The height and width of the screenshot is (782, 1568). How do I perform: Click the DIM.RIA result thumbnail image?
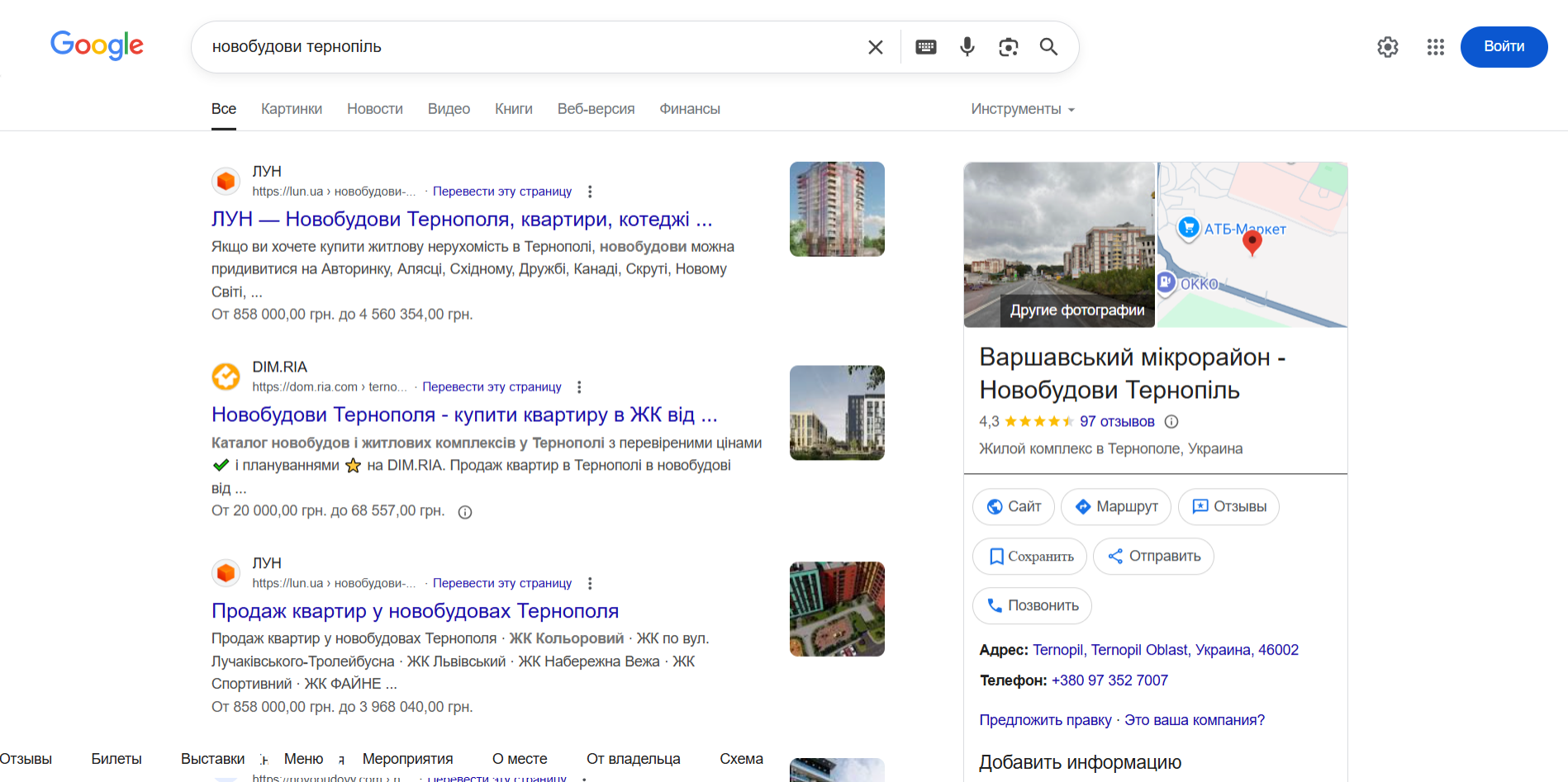point(837,413)
